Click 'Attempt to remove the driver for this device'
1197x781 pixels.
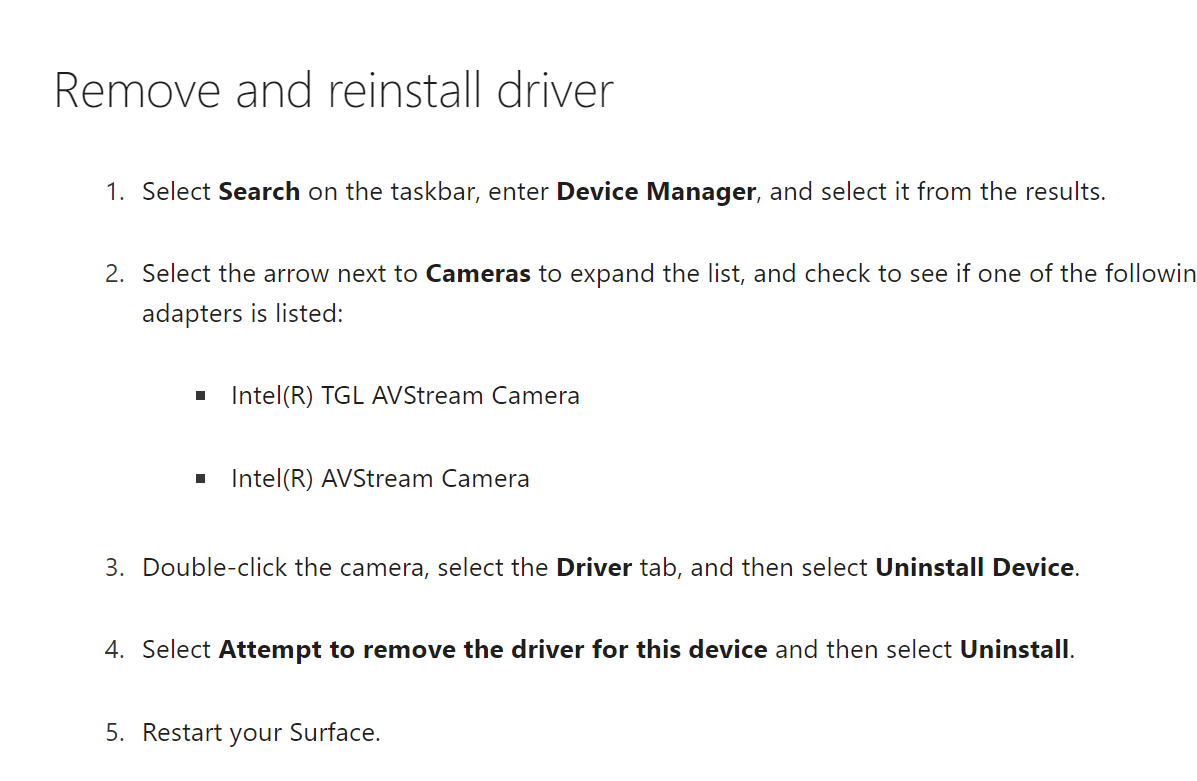point(493,650)
